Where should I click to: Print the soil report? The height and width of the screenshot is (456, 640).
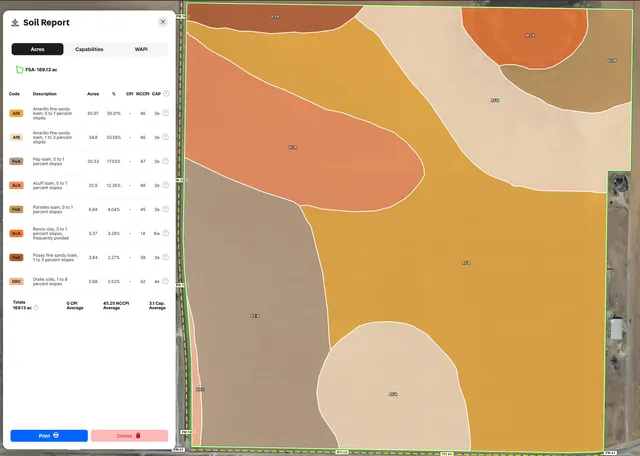click(x=49, y=436)
